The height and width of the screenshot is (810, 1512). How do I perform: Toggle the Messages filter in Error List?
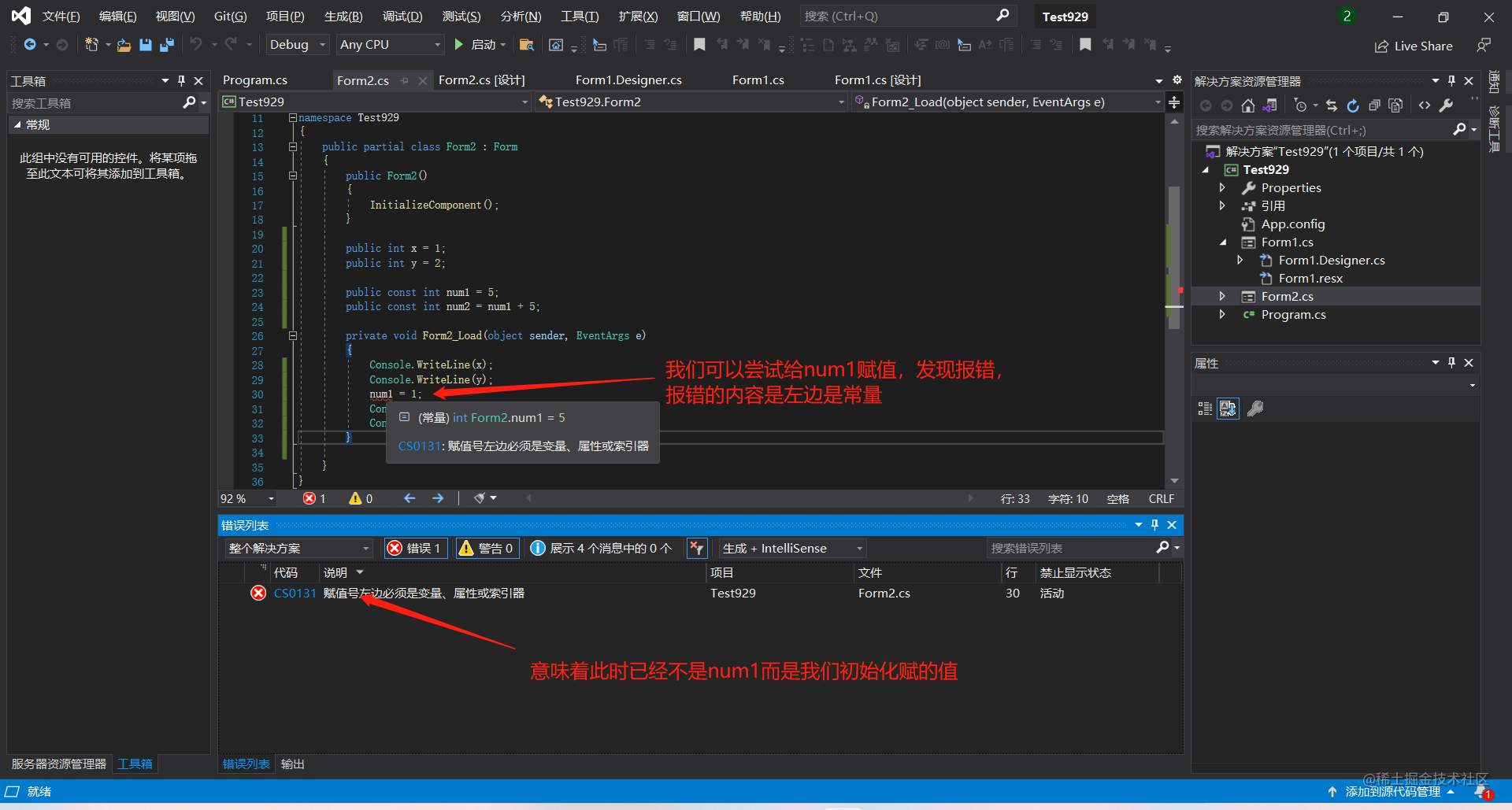602,548
